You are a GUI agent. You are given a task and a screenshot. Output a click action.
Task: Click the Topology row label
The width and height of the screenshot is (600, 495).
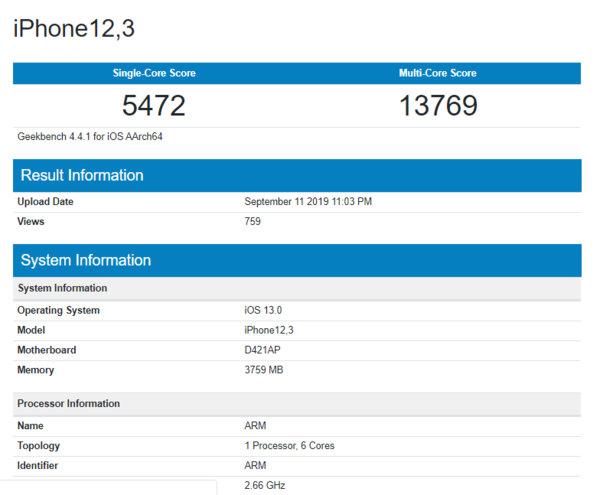click(39, 446)
